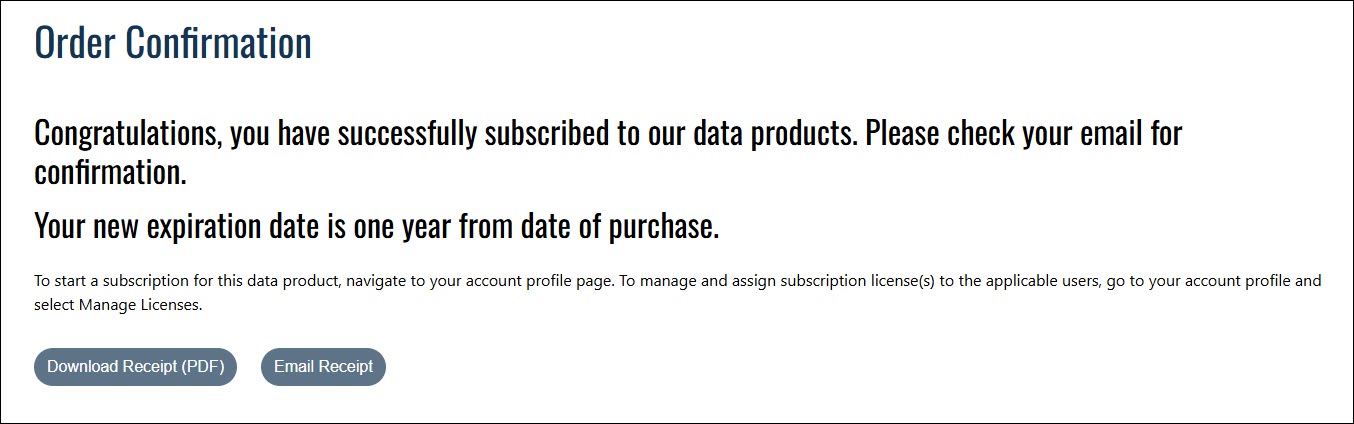
Task: Click the 'account profile page' text
Action: point(541,282)
